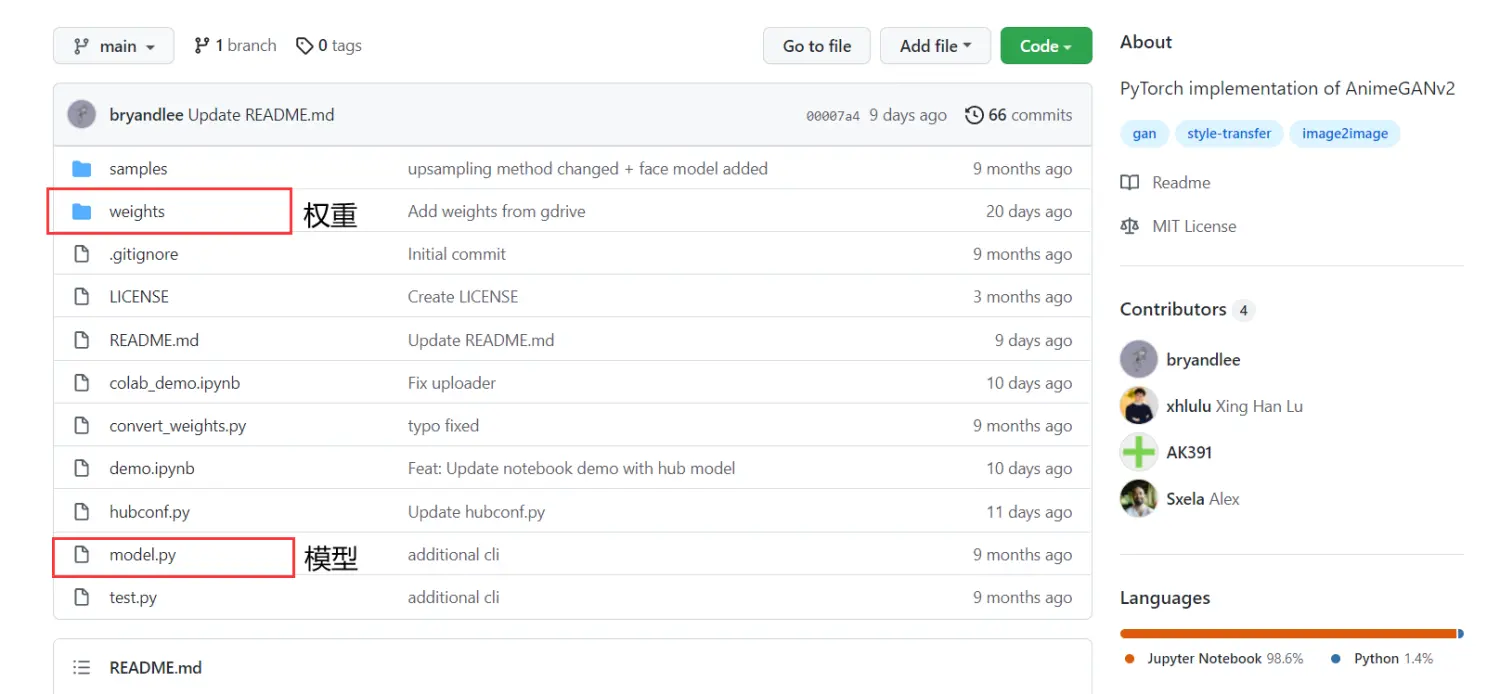Screen dimensions: 1500x694
Task: Open commit hash 00007a4
Action: click(x=832, y=116)
